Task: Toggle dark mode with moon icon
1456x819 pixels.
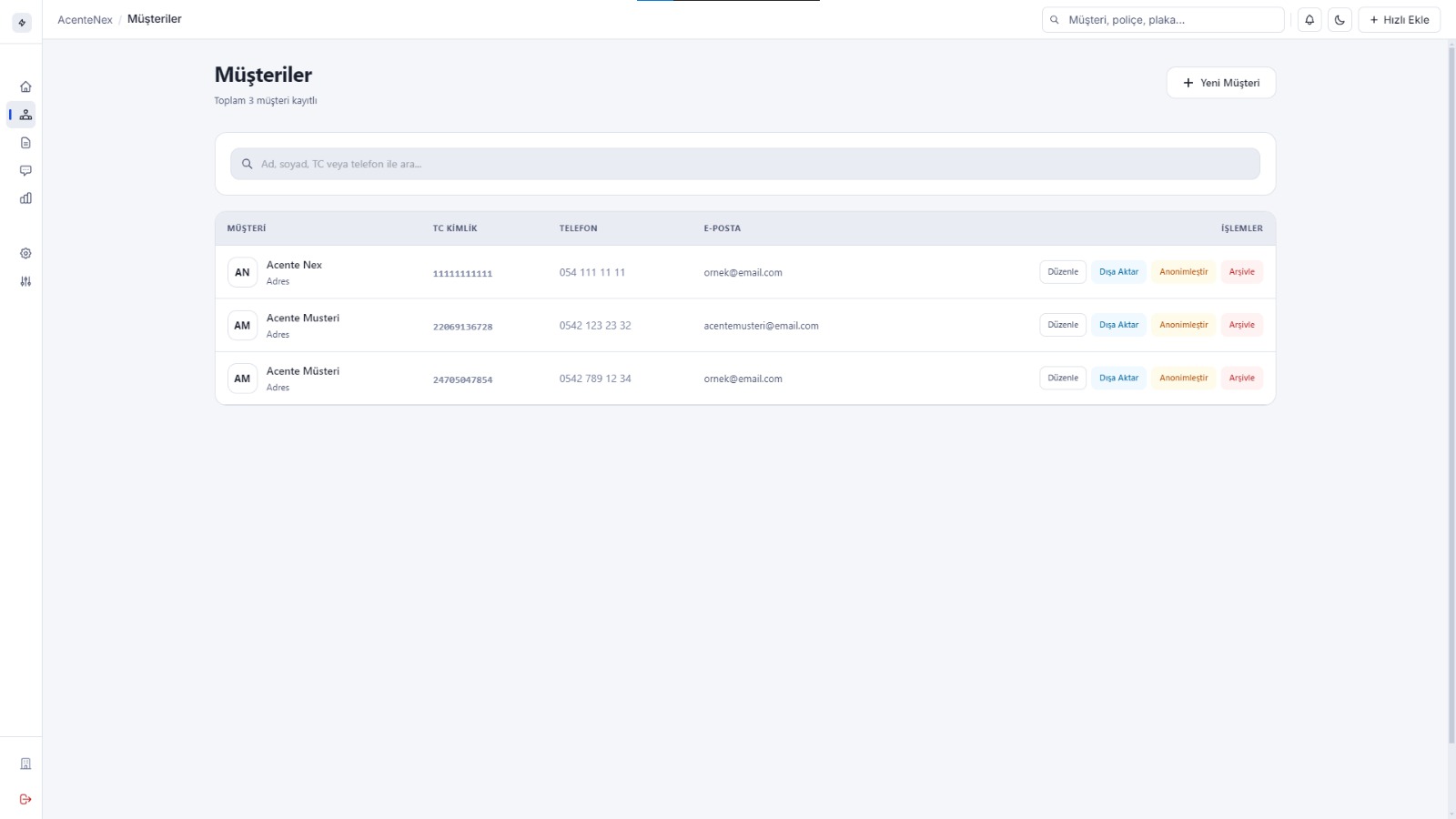Action: coord(1340,20)
